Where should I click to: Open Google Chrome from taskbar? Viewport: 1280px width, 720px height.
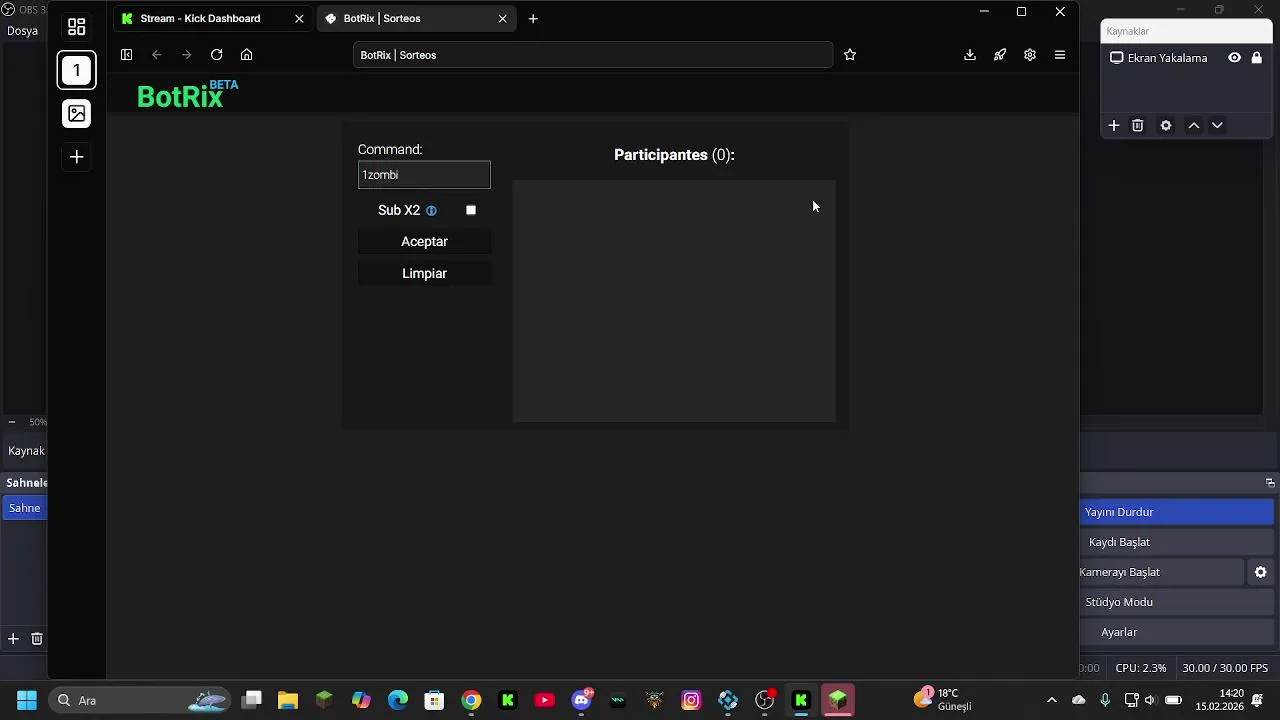(471, 700)
